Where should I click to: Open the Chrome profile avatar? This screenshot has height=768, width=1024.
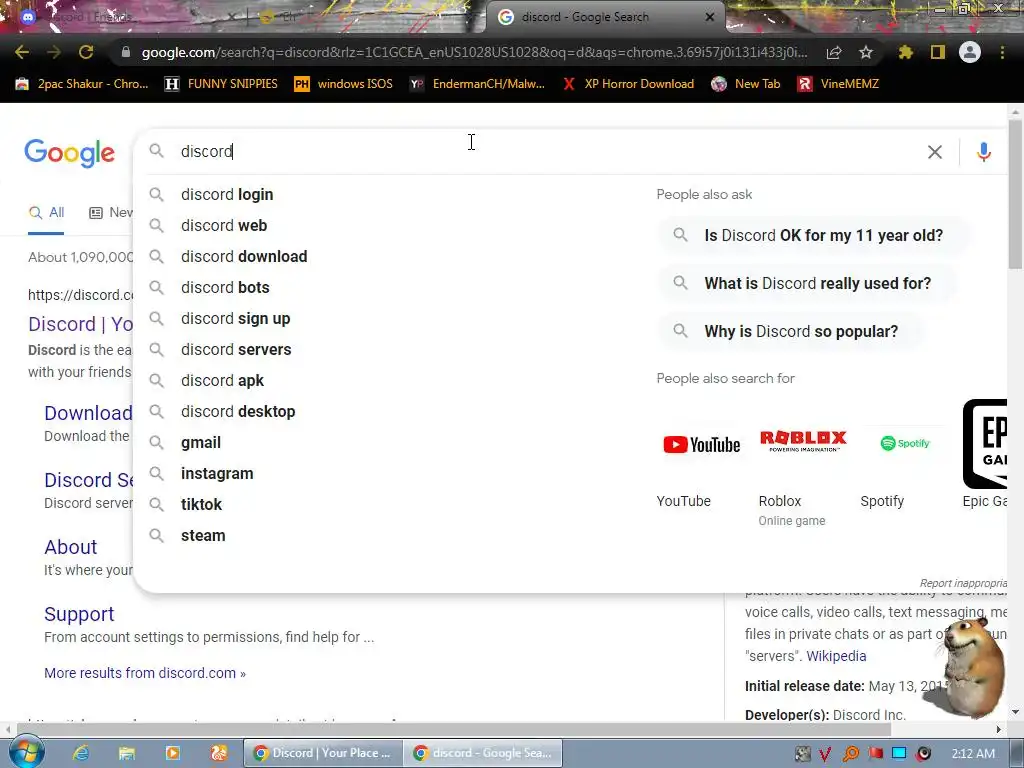point(970,52)
